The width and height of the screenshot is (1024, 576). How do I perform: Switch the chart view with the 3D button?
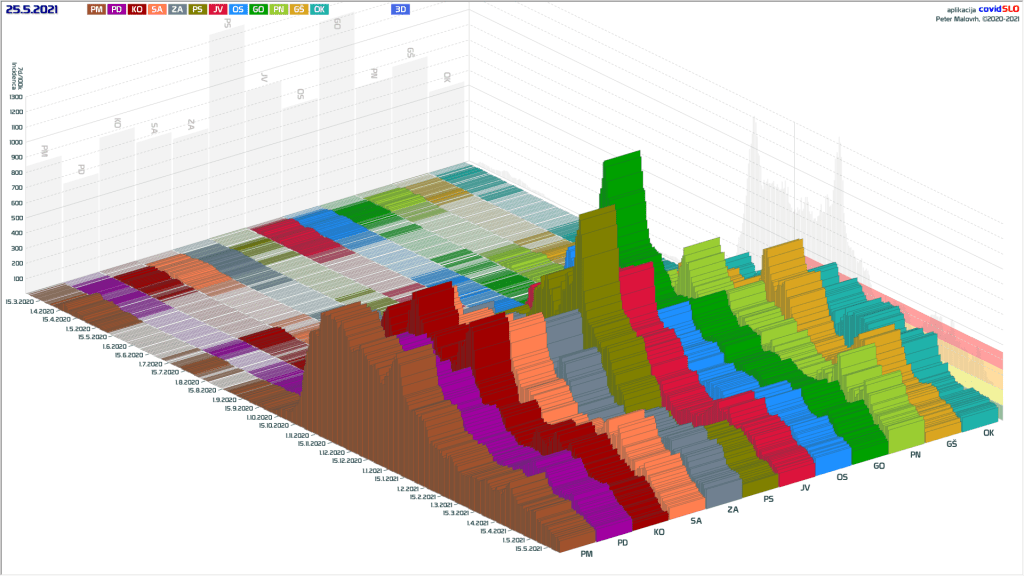click(x=400, y=9)
